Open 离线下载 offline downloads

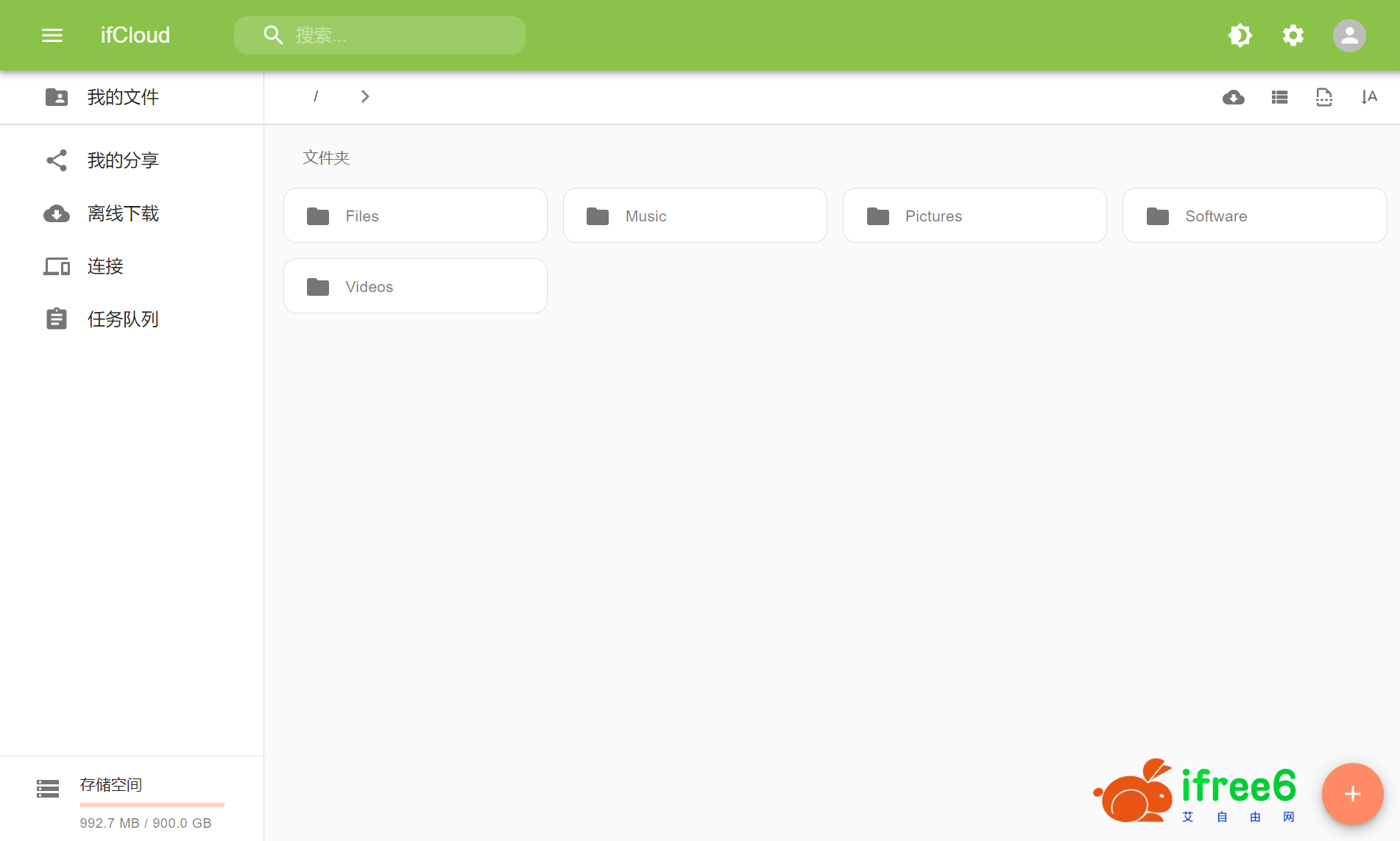(123, 213)
